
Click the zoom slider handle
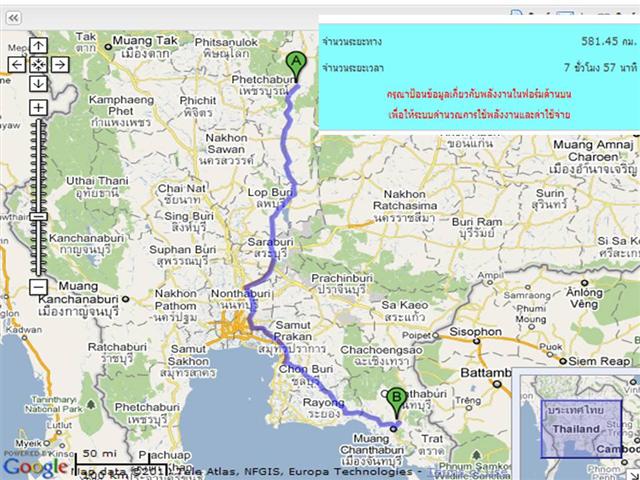coord(37,216)
